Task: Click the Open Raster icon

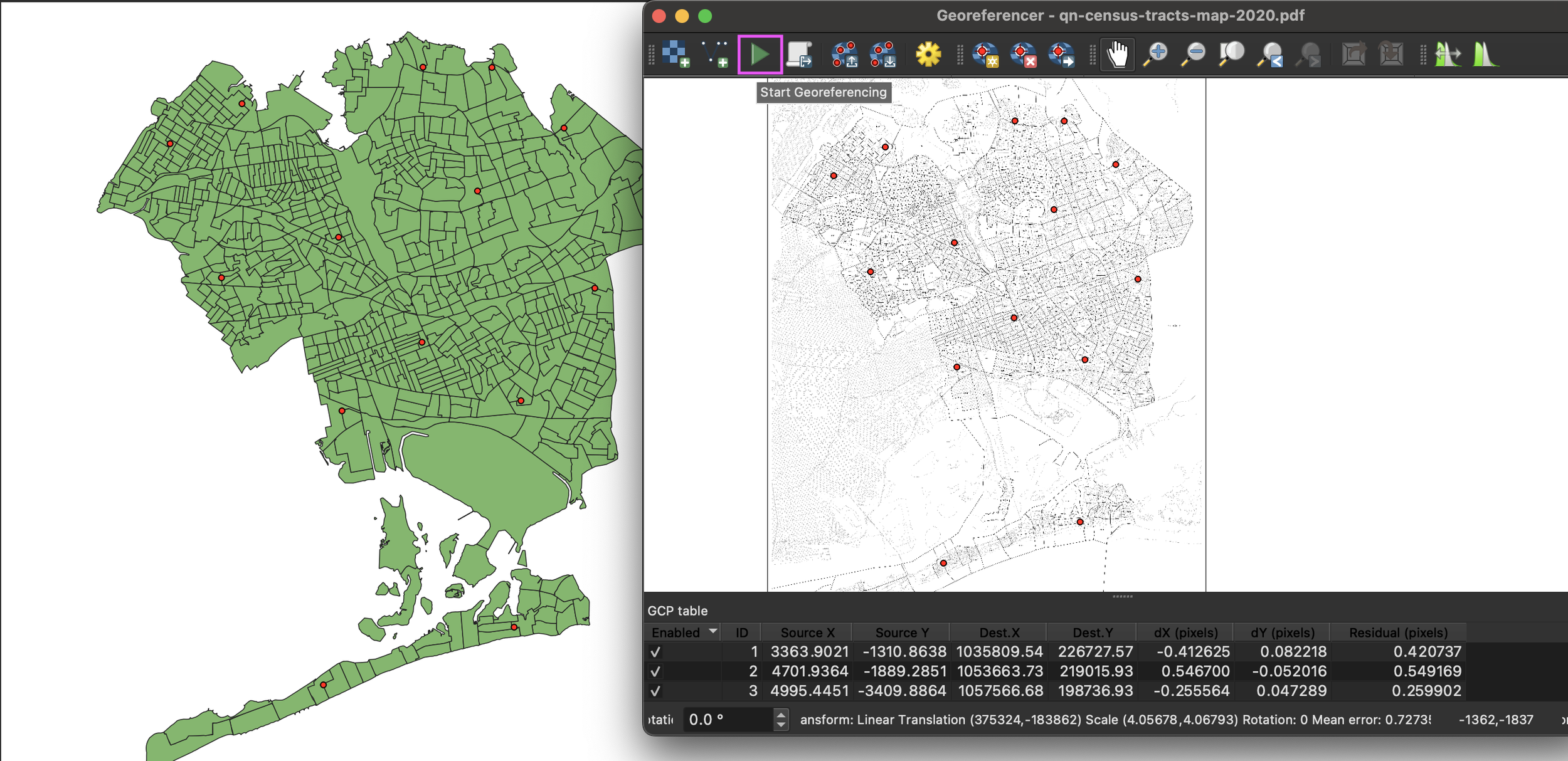Action: click(x=676, y=54)
